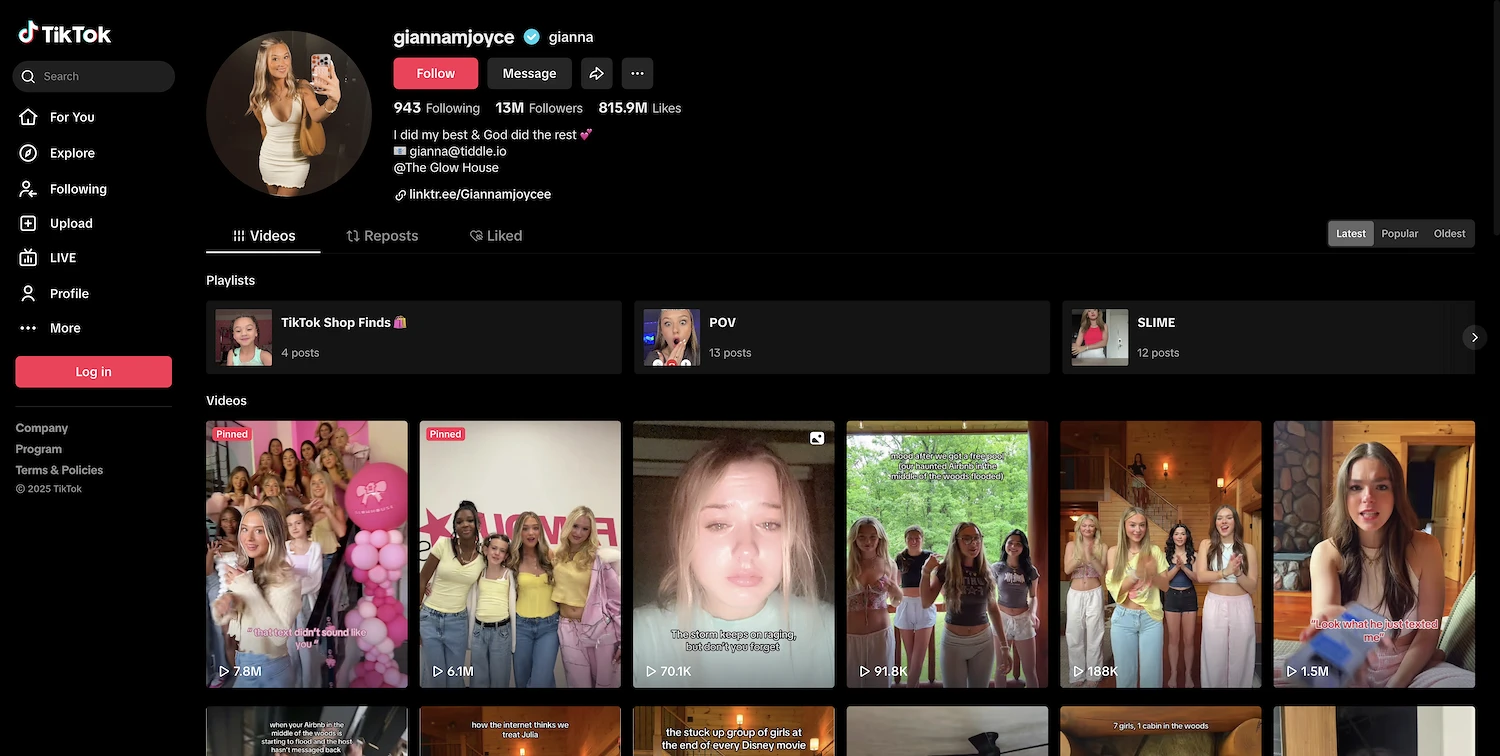Image resolution: width=1500 pixels, height=756 pixels.
Task: Open the Explore compass page
Action: pyautogui.click(x=71, y=153)
